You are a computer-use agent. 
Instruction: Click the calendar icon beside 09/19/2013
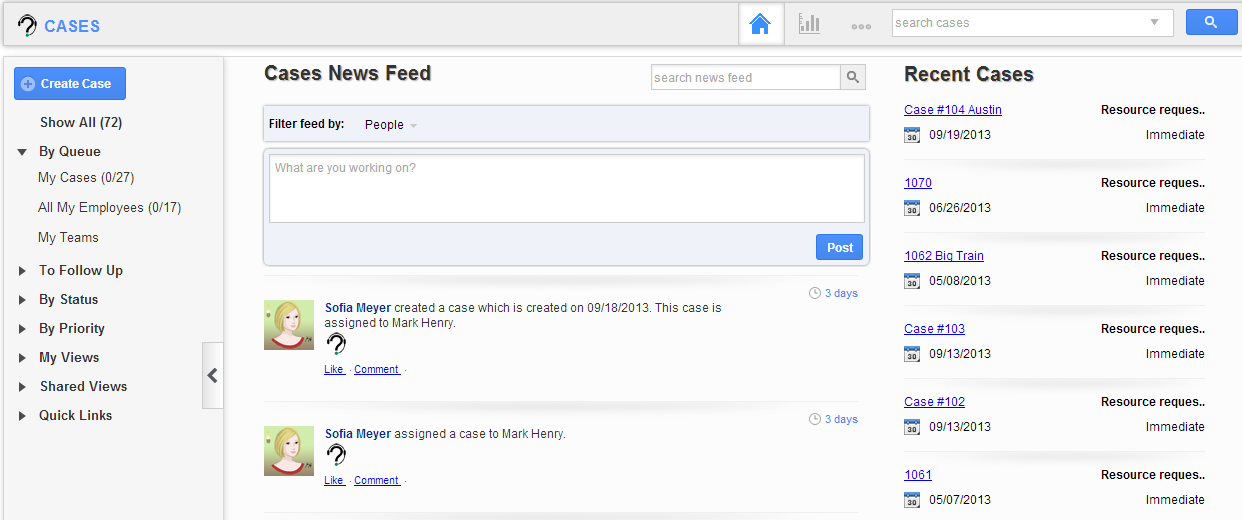[x=912, y=135]
